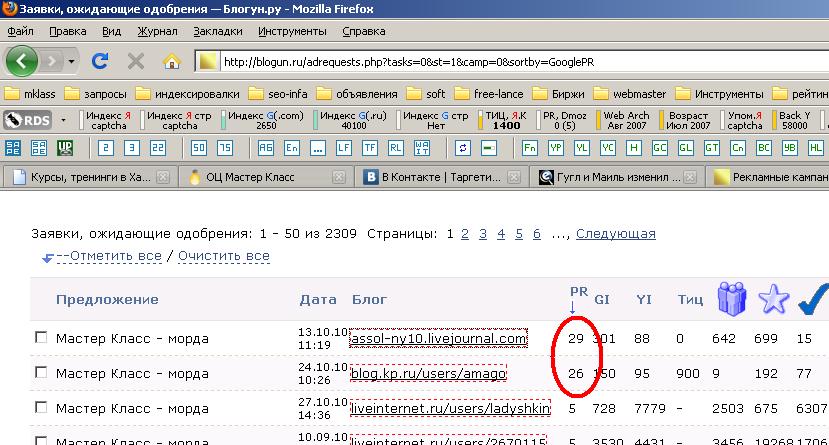Click the Отметить все link
Image resolution: width=829 pixels, height=445 pixels.
[108, 256]
